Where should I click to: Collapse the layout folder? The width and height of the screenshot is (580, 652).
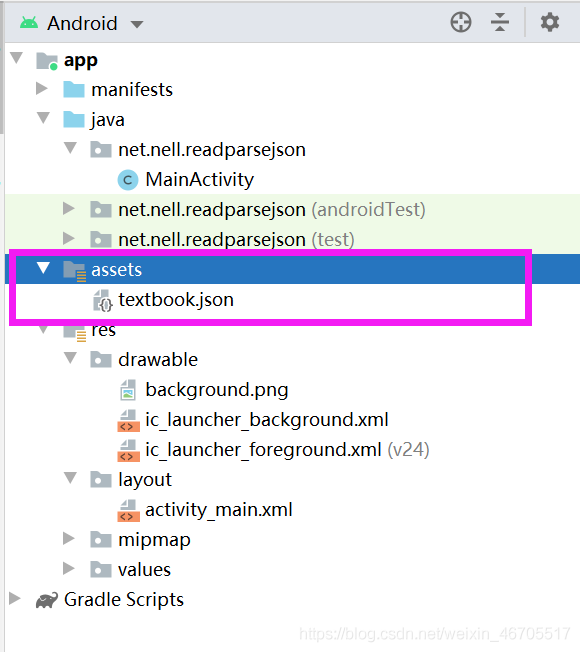click(70, 477)
